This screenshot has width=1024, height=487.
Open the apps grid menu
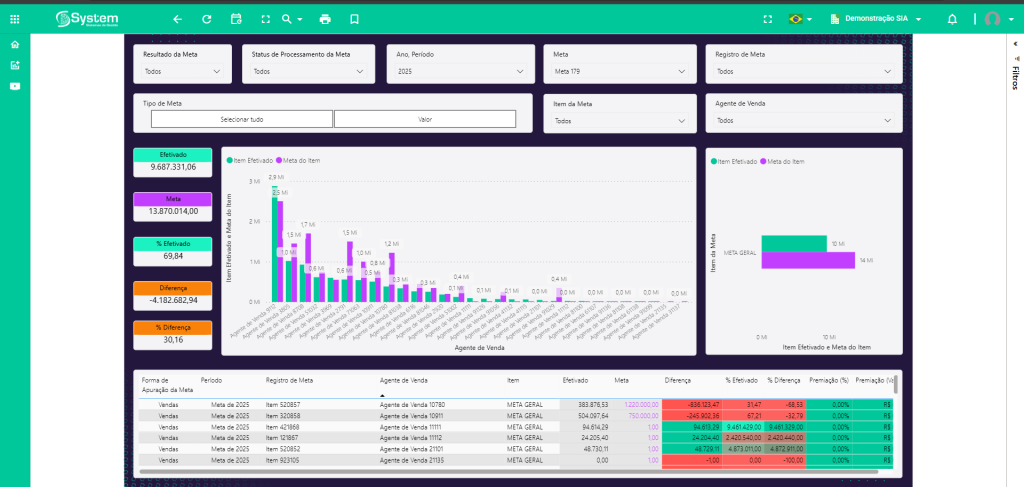pos(14,18)
